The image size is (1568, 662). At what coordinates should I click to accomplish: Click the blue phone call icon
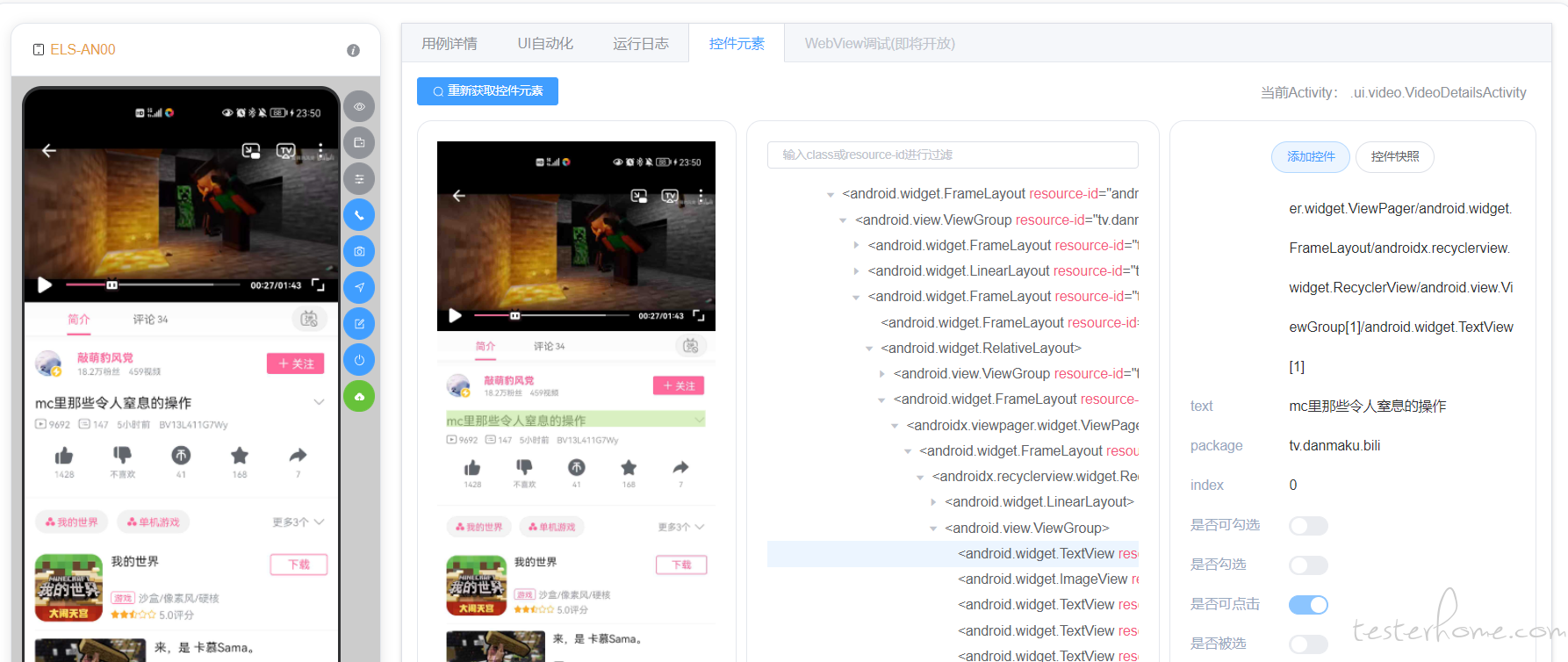pyautogui.click(x=359, y=215)
